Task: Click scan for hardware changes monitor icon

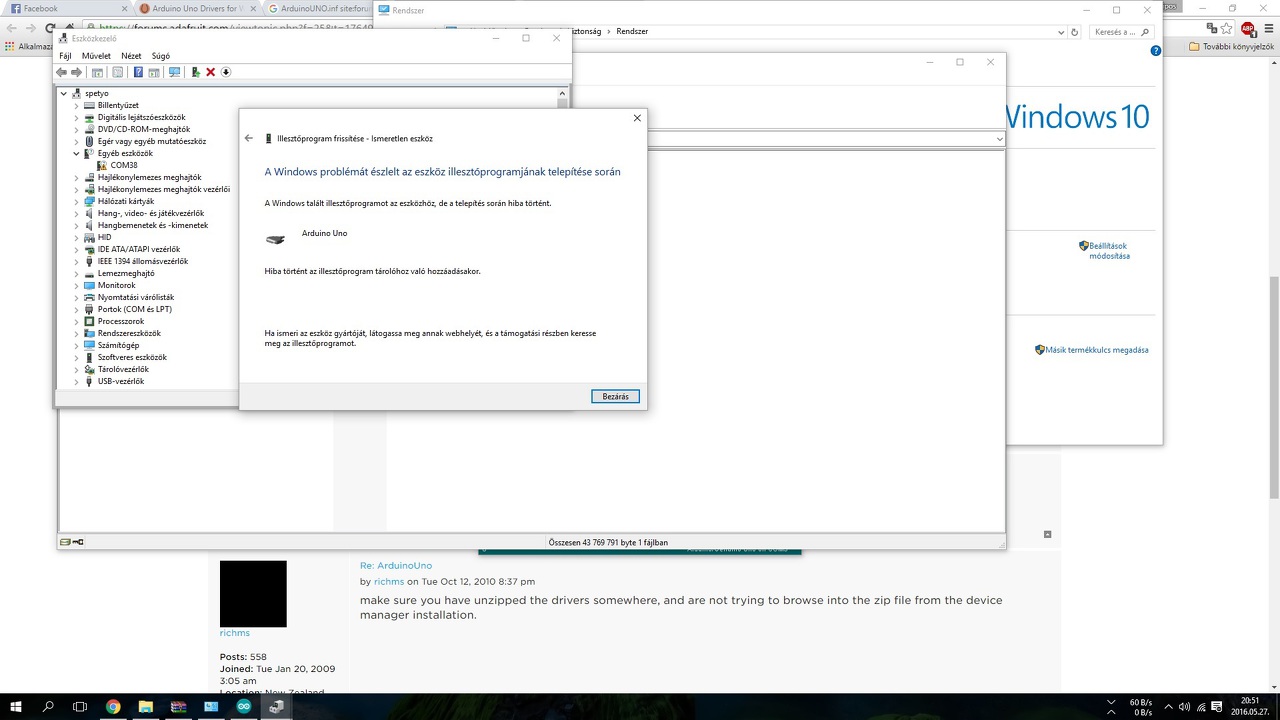Action: tap(174, 72)
